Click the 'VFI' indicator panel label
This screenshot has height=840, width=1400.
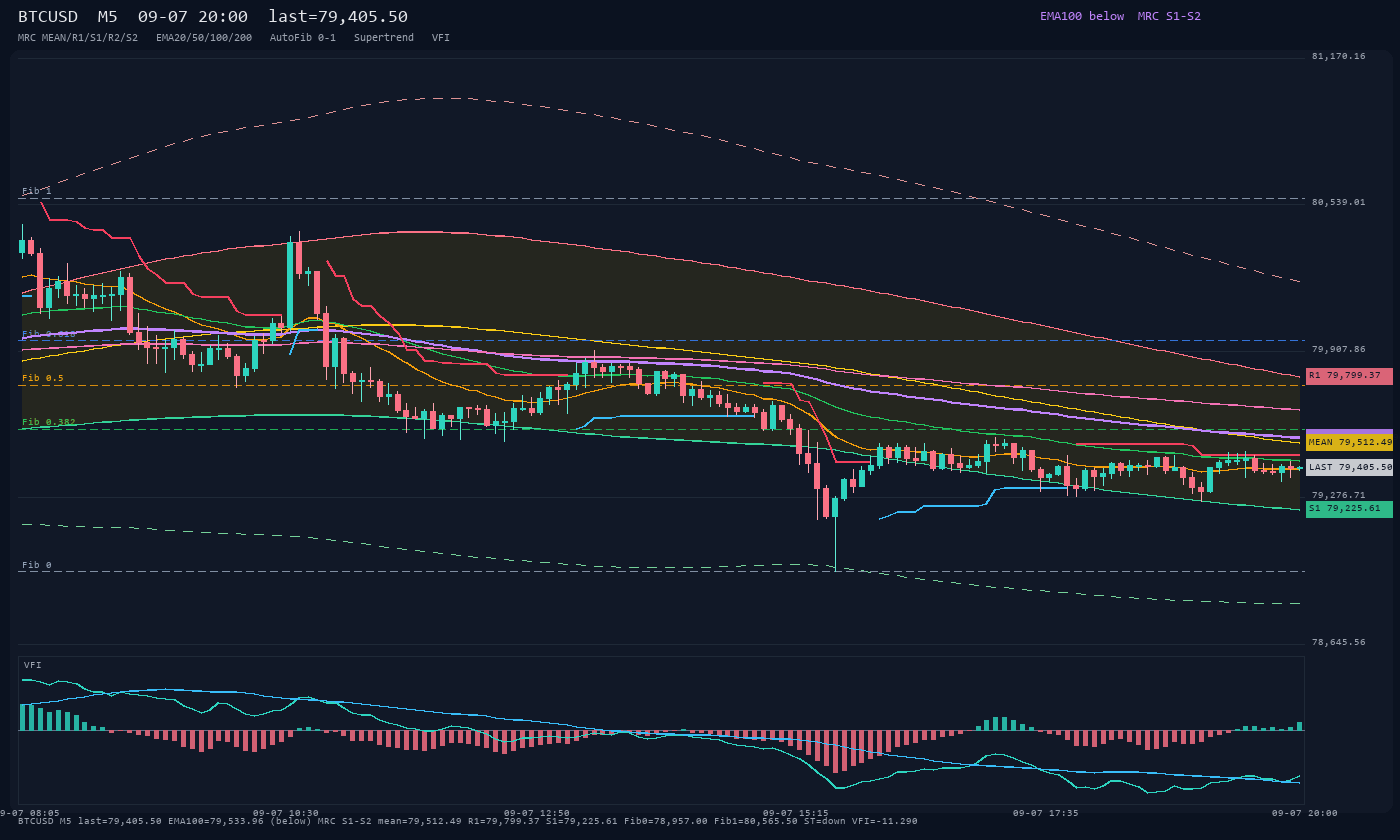[x=33, y=665]
